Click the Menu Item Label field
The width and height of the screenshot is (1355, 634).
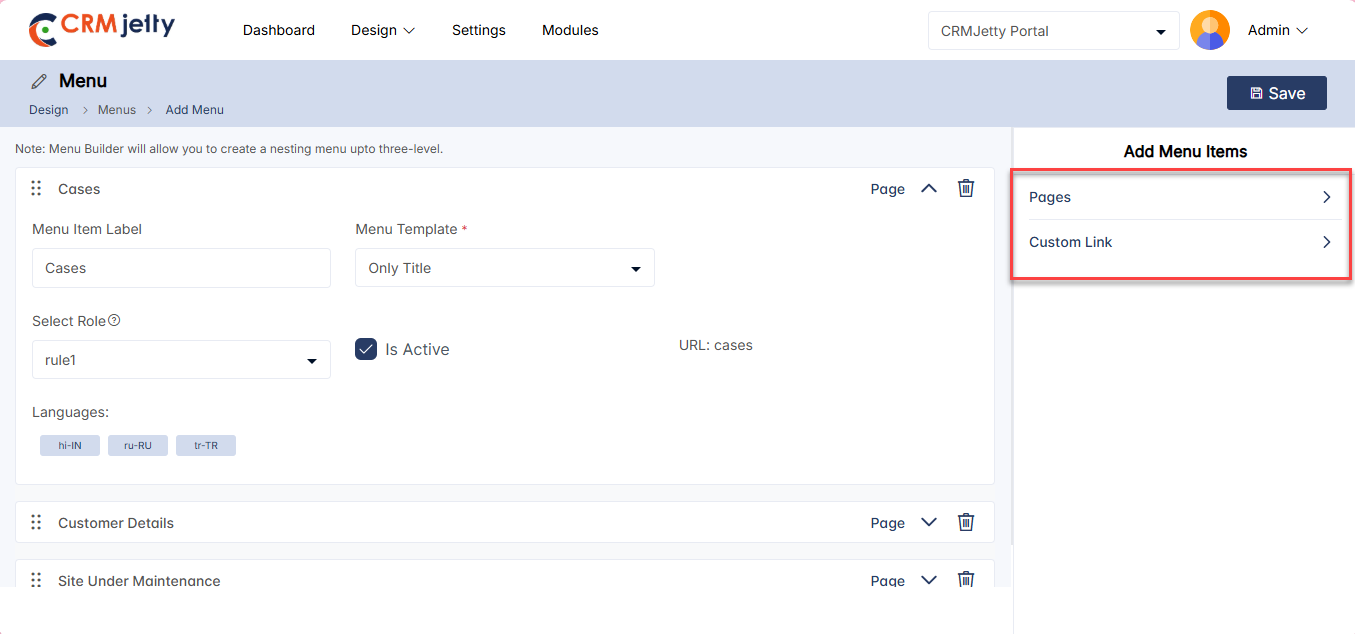click(181, 268)
